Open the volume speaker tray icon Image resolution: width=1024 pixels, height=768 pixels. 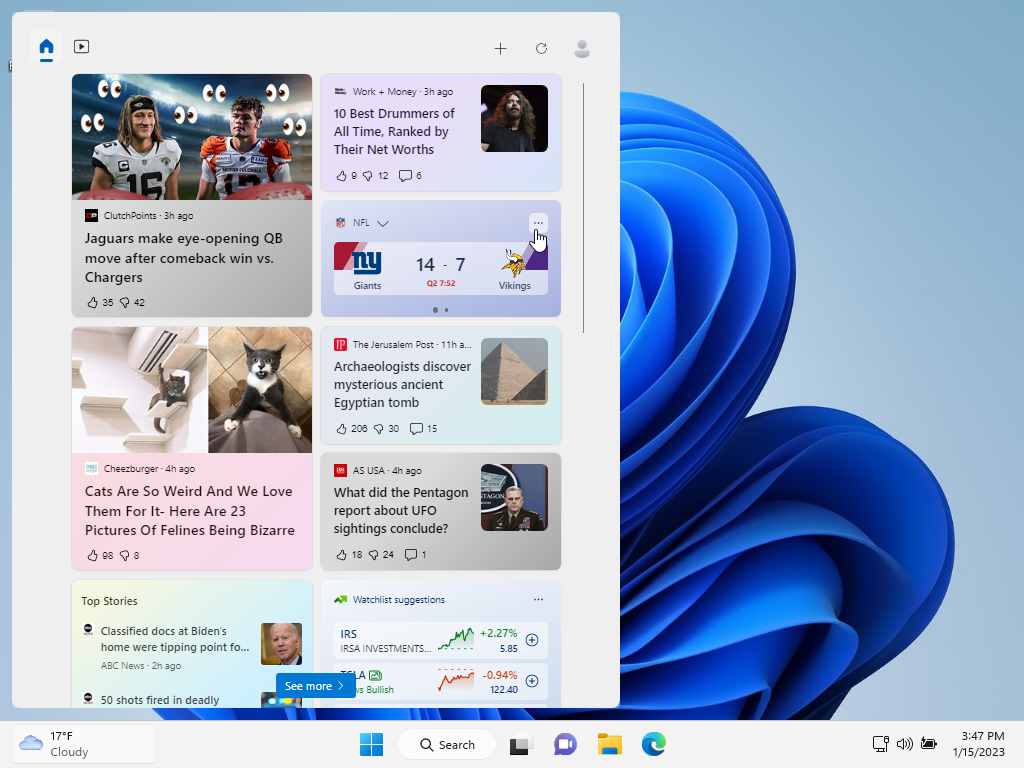coord(904,744)
